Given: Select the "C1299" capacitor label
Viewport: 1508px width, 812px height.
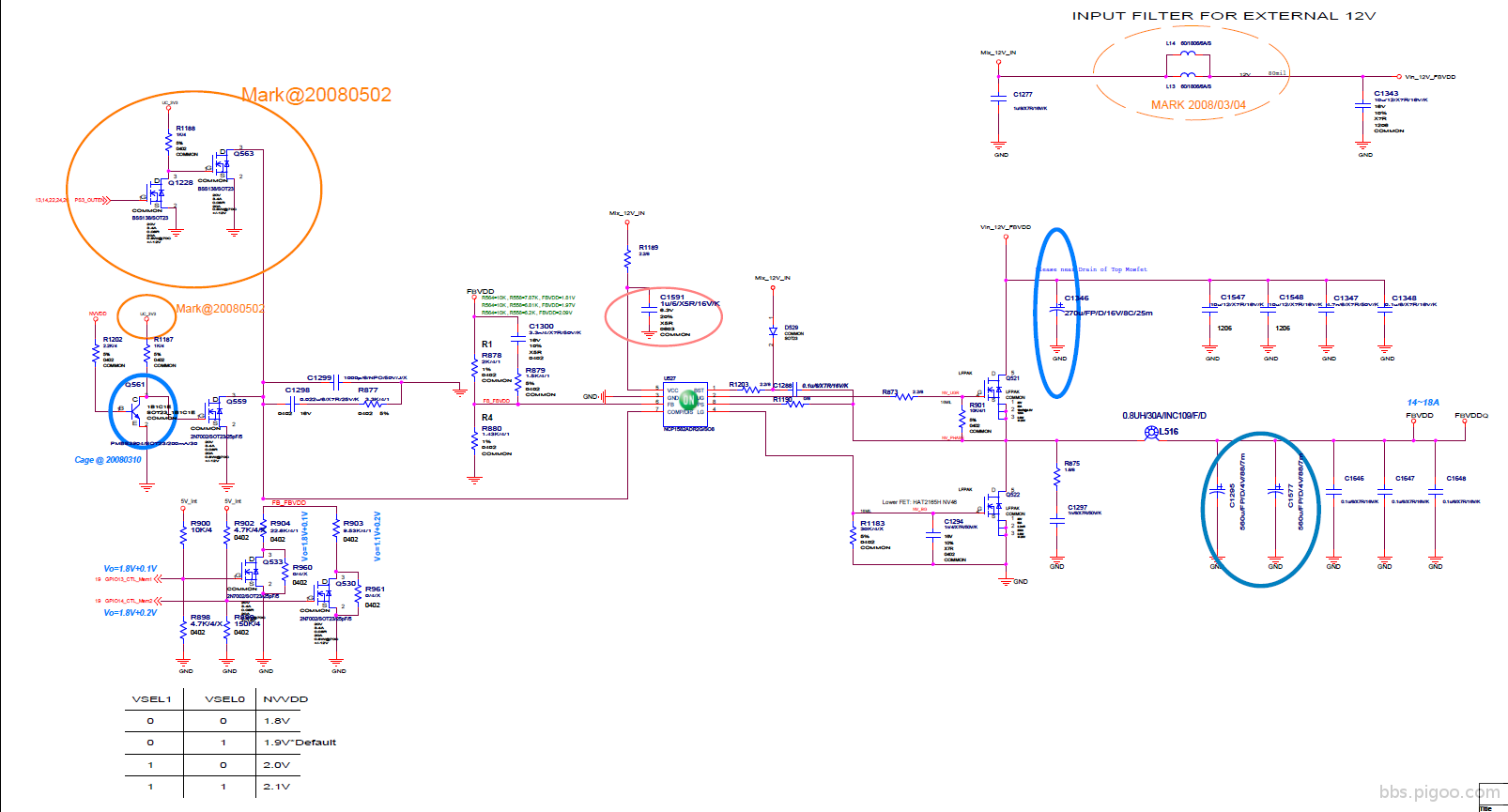Looking at the screenshot, I should [319, 378].
